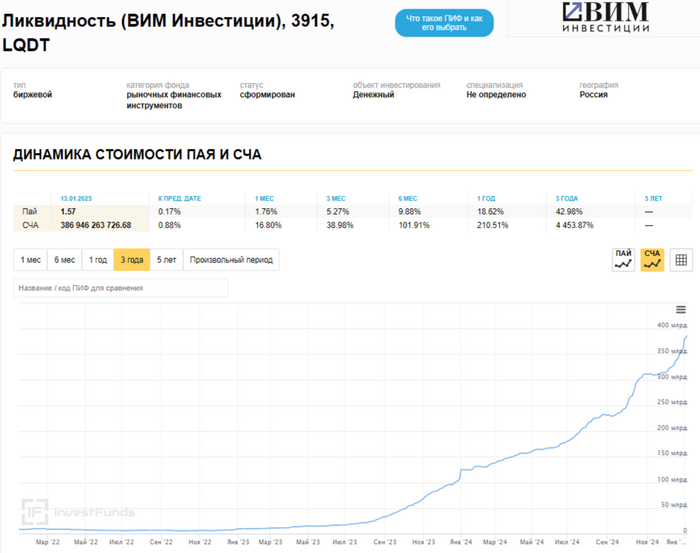Viewport: 700px width, 553px height.
Task: Select the 3 года period tab
Action: click(132, 260)
